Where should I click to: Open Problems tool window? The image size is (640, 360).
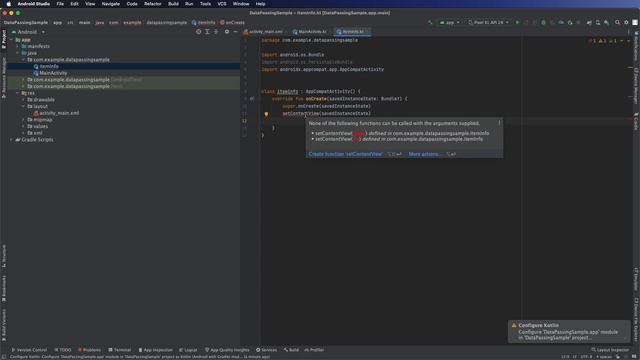pyautogui.click(x=89, y=350)
